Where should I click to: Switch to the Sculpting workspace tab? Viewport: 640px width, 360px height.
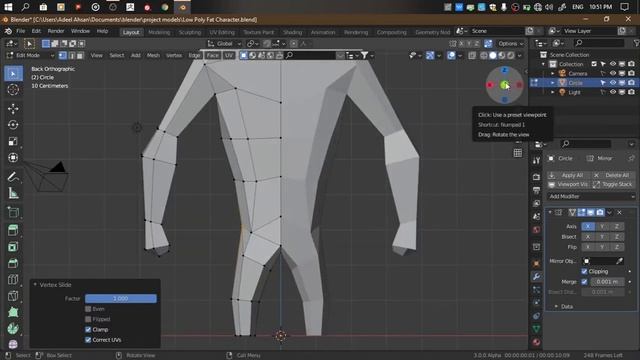(x=190, y=32)
